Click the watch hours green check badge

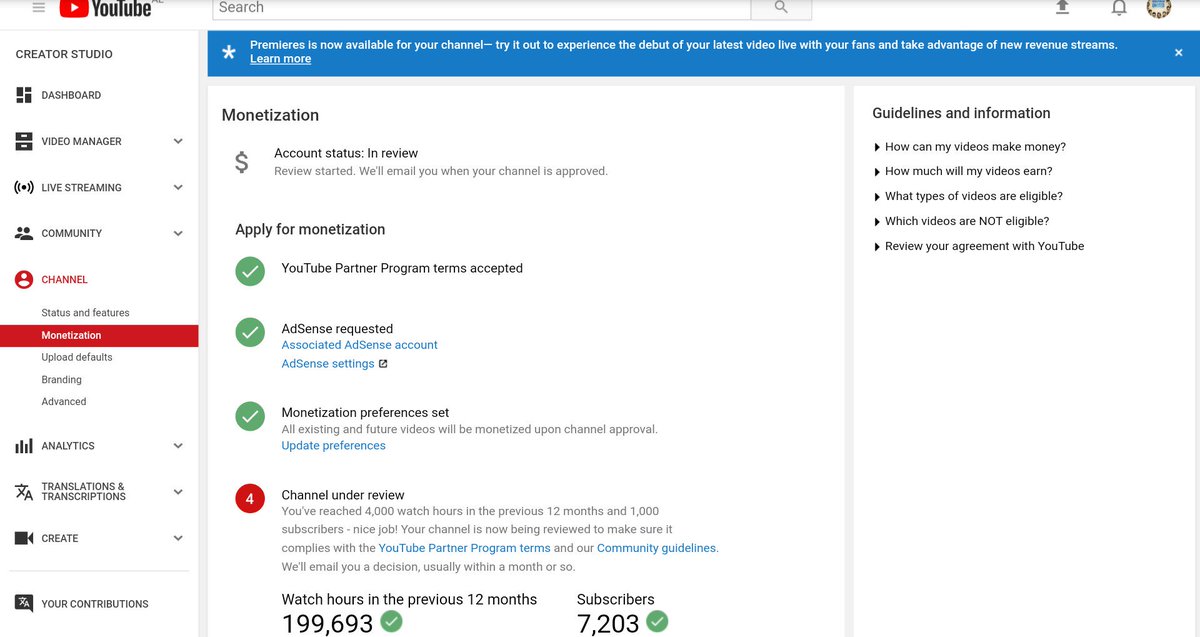[x=392, y=622]
